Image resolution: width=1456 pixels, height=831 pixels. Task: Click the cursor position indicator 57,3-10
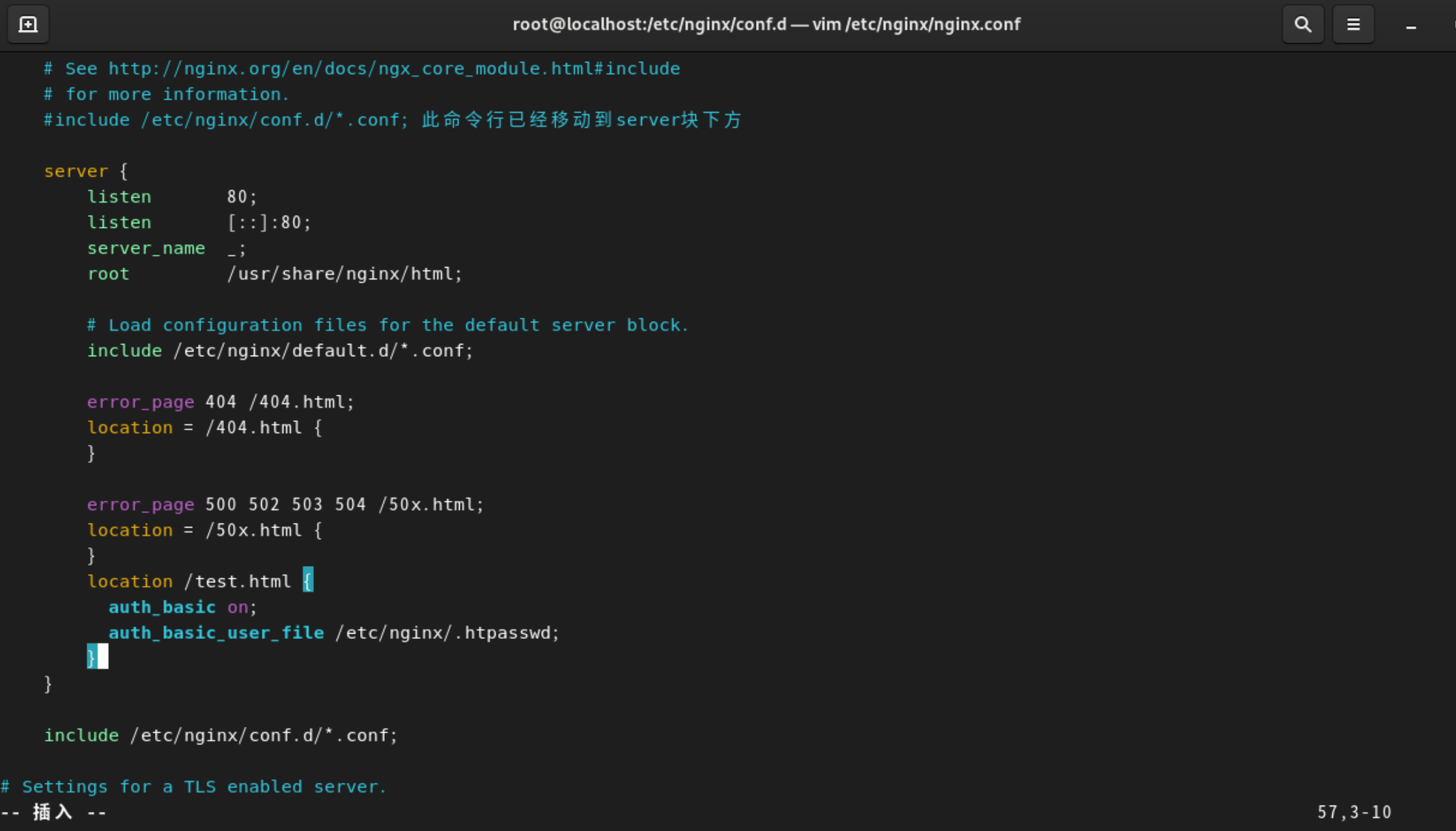click(x=1354, y=812)
